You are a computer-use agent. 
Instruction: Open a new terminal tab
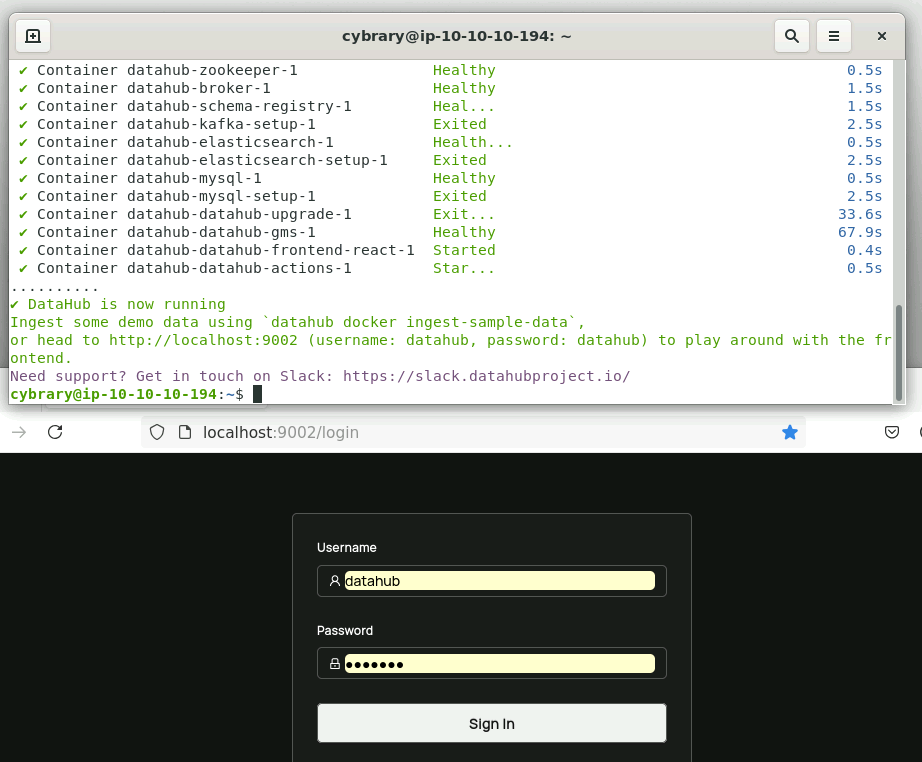[33, 36]
